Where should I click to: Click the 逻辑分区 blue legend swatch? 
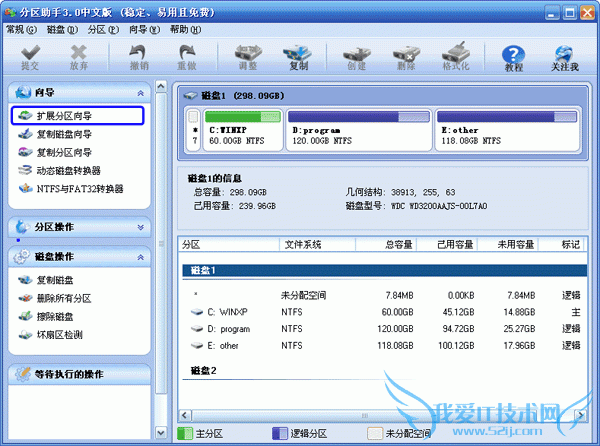280,433
